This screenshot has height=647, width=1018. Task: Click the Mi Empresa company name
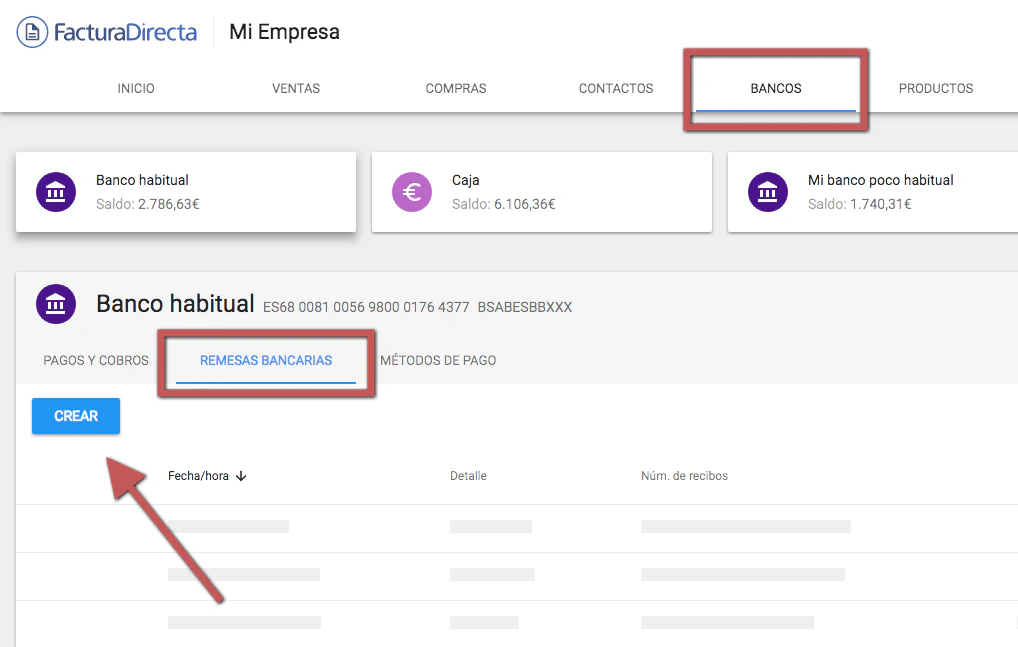click(283, 31)
